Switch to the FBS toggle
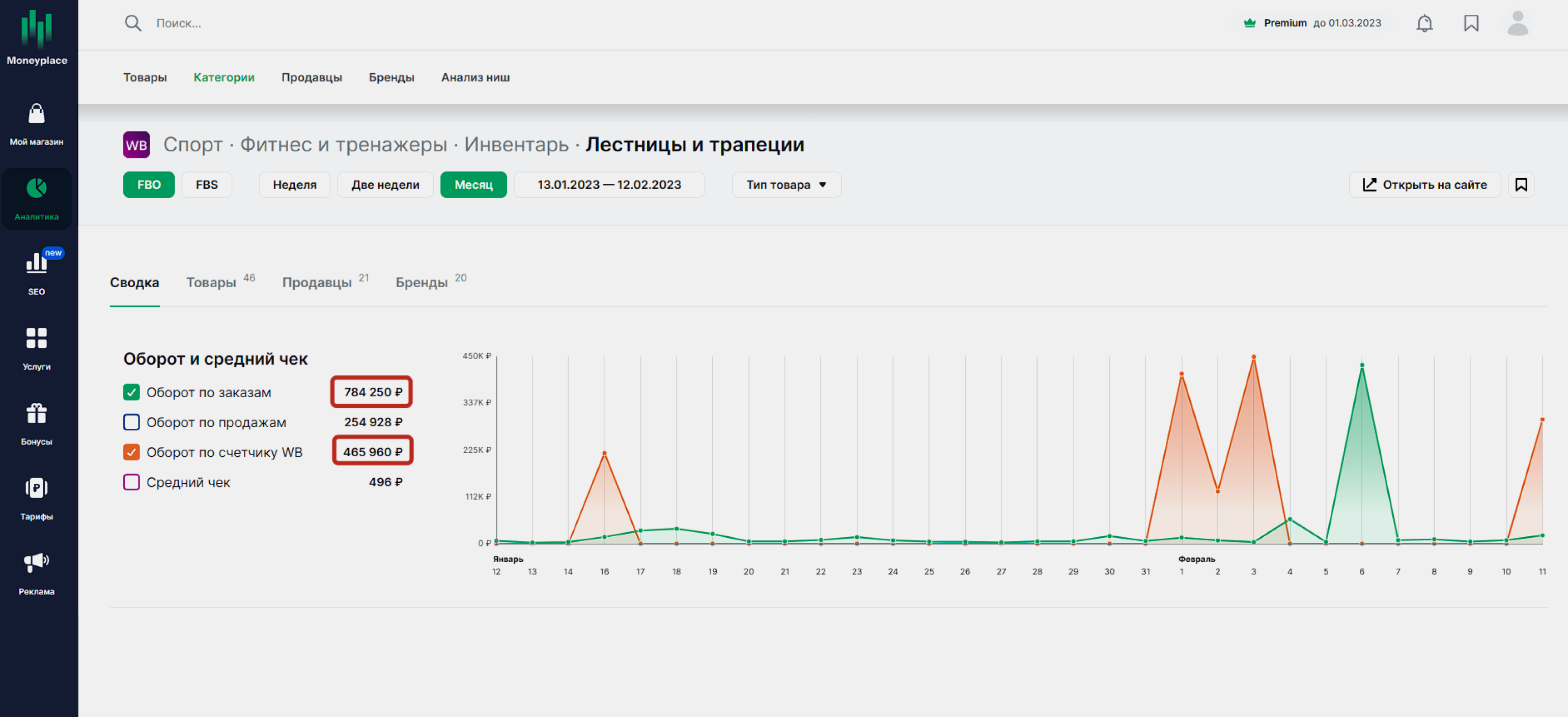 206,184
